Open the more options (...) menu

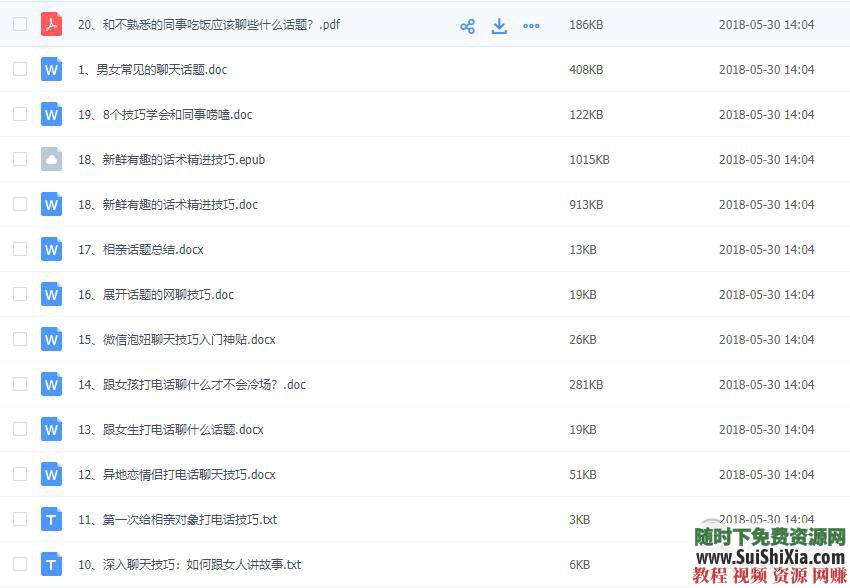click(531, 25)
